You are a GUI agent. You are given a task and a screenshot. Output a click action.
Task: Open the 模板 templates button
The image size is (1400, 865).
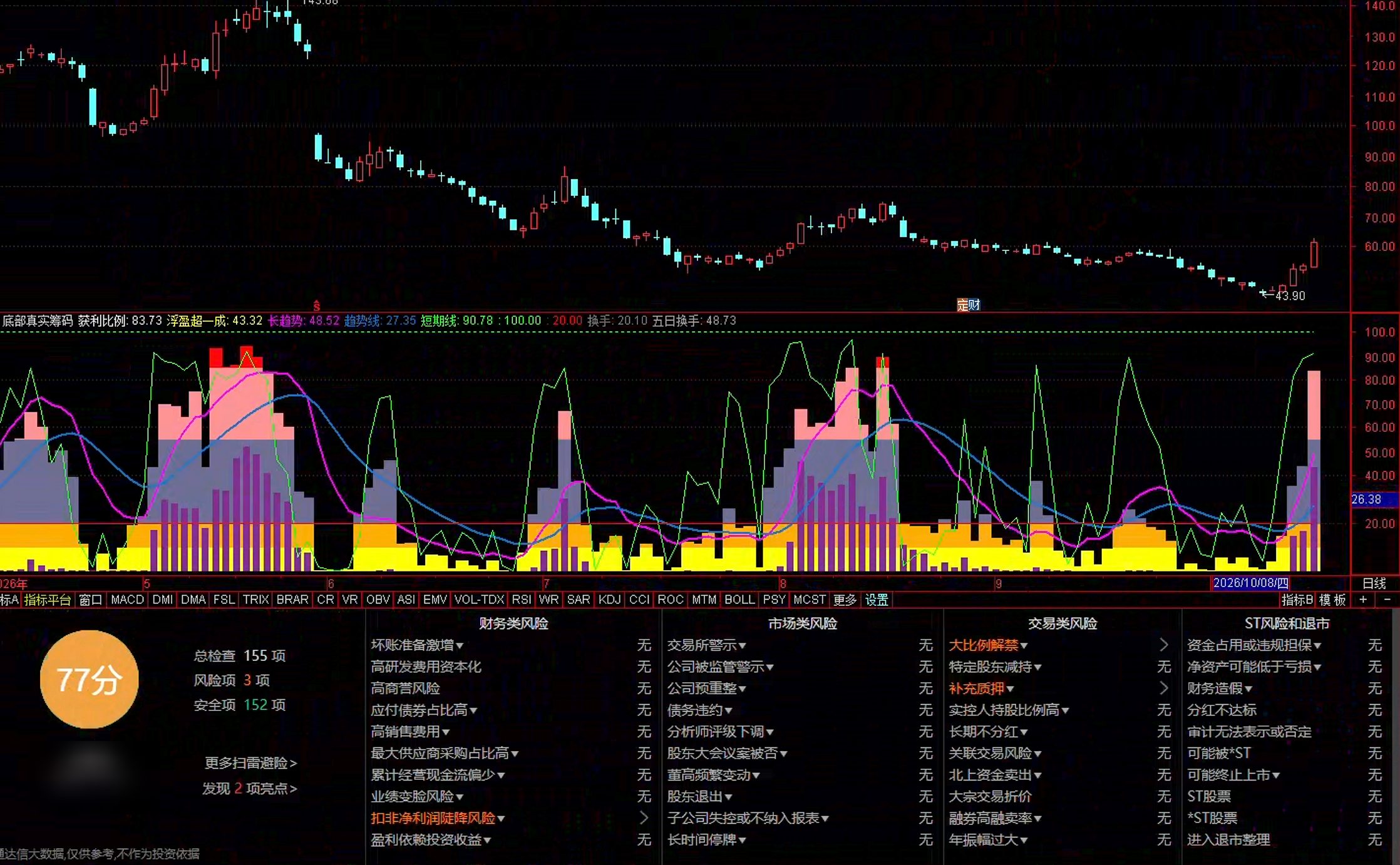coord(1332,600)
